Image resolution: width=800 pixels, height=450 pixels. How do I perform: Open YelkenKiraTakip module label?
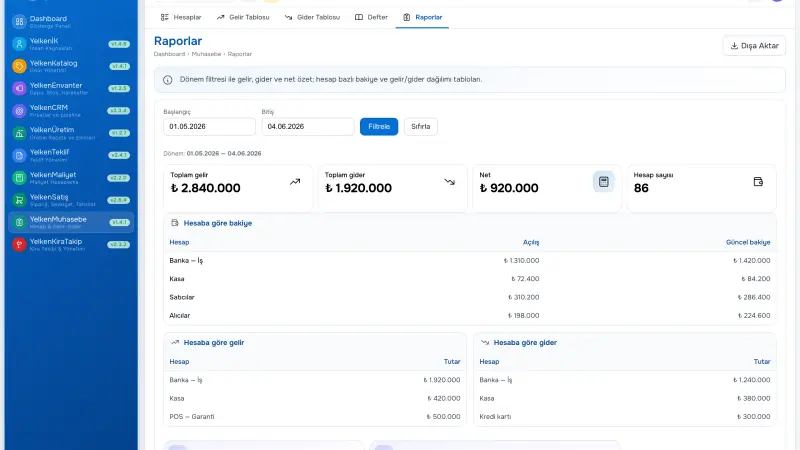[x=56, y=241]
